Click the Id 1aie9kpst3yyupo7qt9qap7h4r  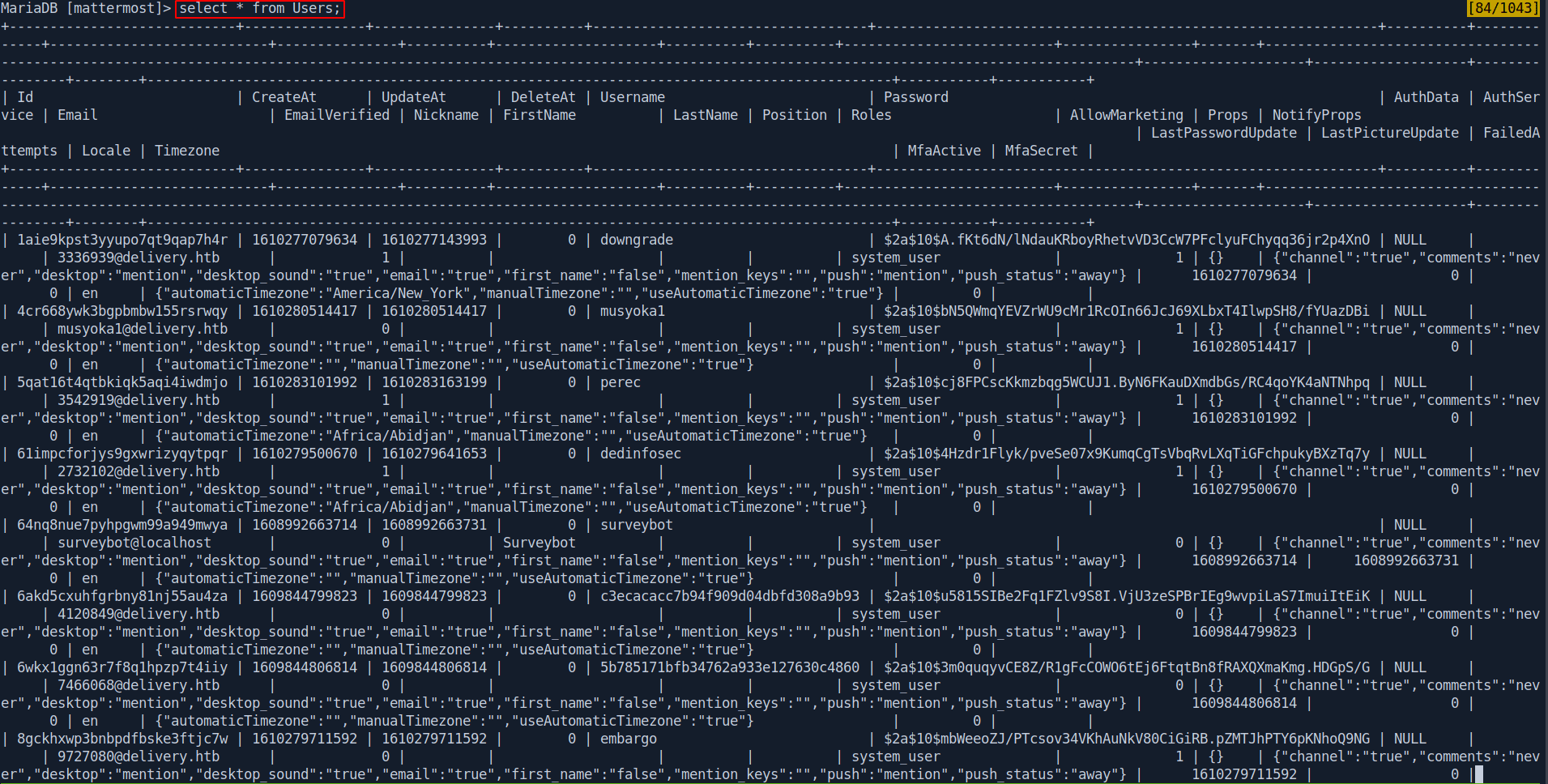point(122,240)
